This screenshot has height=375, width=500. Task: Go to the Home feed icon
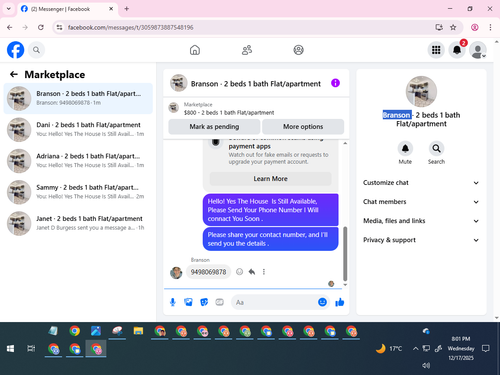[195, 50]
